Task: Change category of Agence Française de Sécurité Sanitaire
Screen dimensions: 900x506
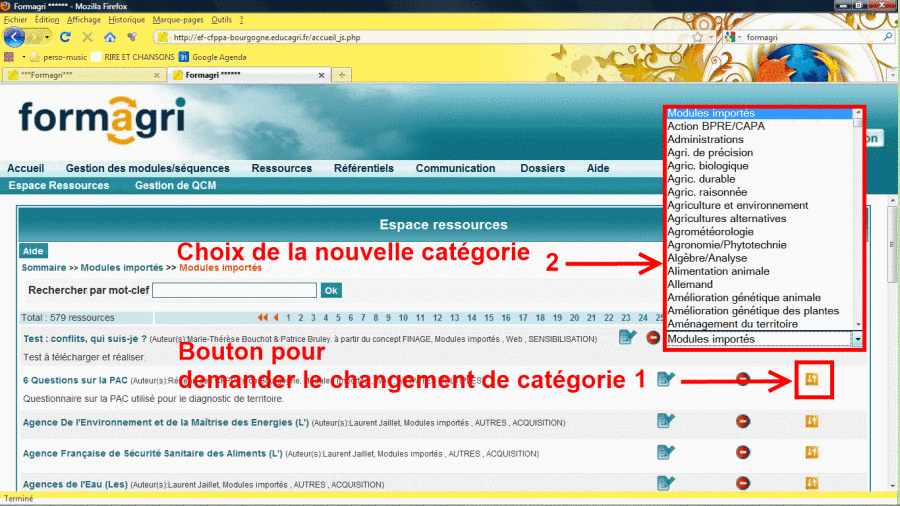Action: click(x=812, y=453)
